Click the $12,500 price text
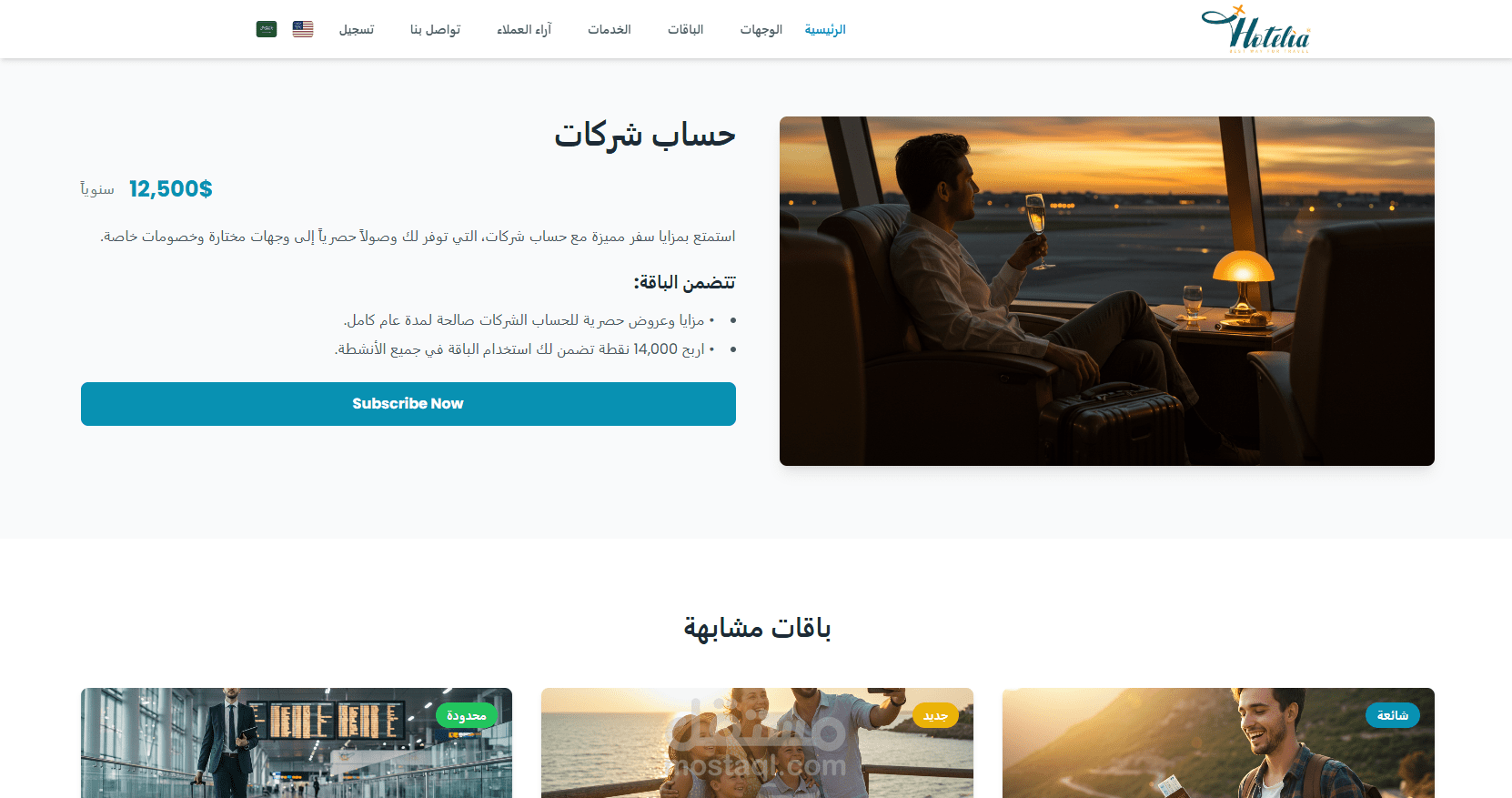Image resolution: width=1512 pixels, height=798 pixels. 171,189
